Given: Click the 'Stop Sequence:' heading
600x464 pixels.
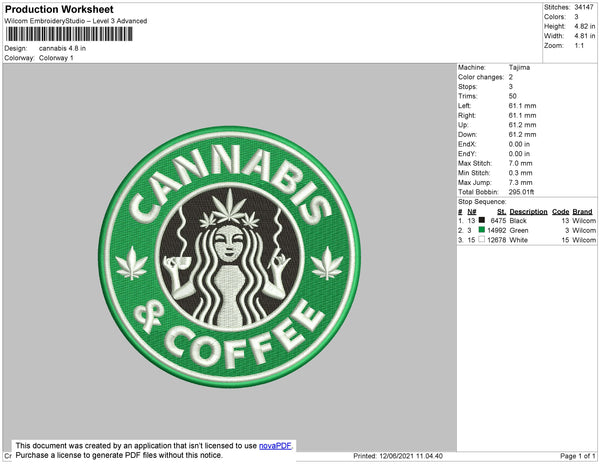Looking at the screenshot, I should (x=482, y=202).
